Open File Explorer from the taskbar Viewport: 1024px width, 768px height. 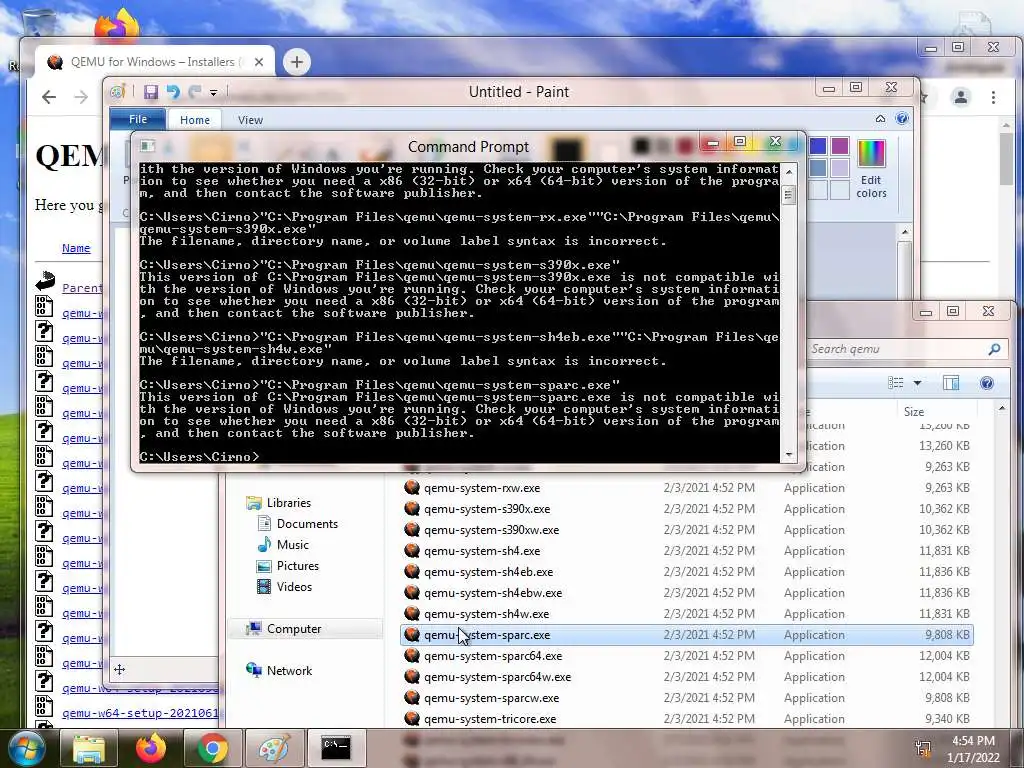click(89, 748)
